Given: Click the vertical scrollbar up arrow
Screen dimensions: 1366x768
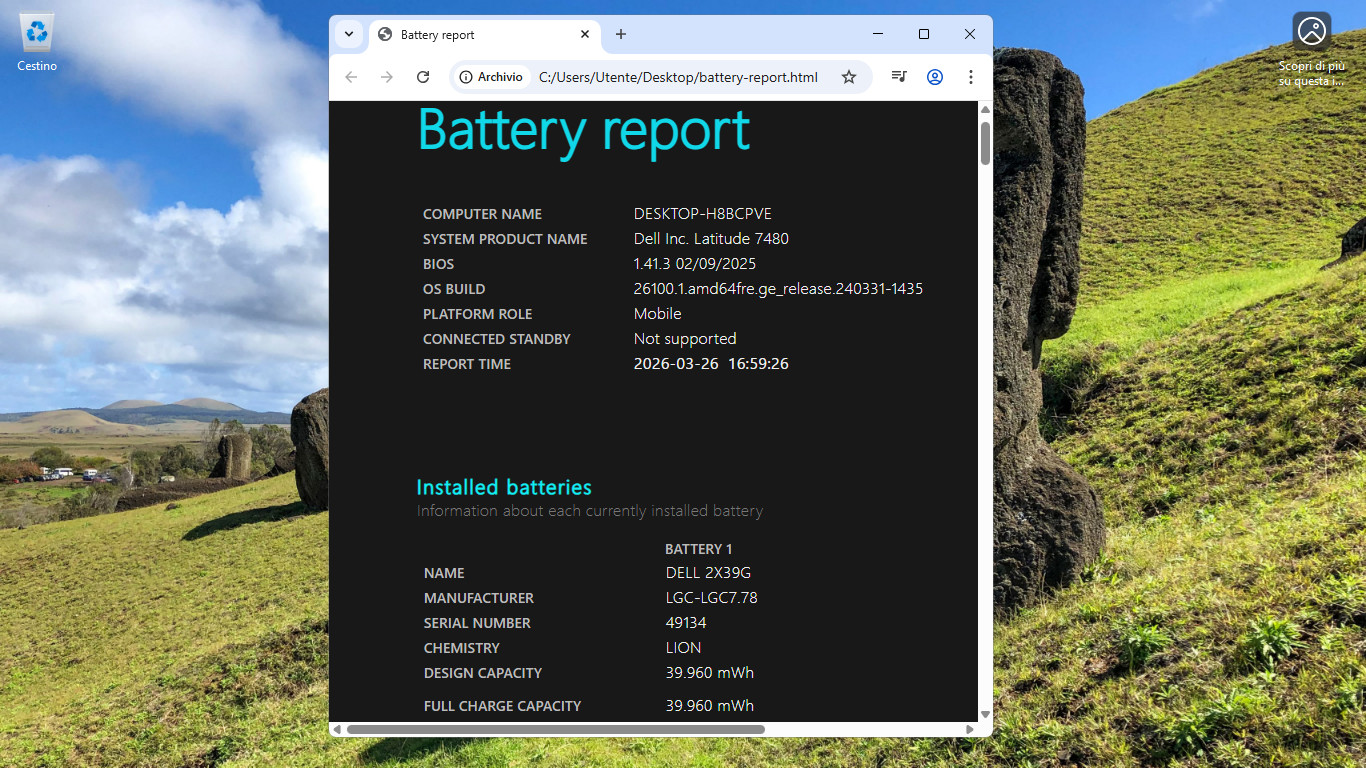Looking at the screenshot, I should click(985, 109).
